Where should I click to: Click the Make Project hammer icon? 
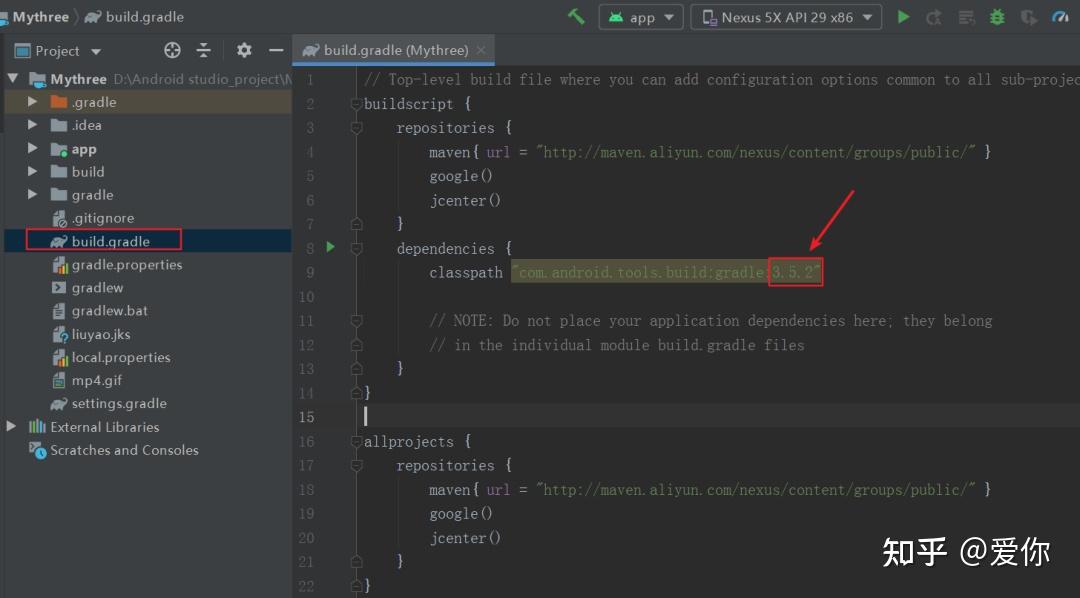point(576,17)
